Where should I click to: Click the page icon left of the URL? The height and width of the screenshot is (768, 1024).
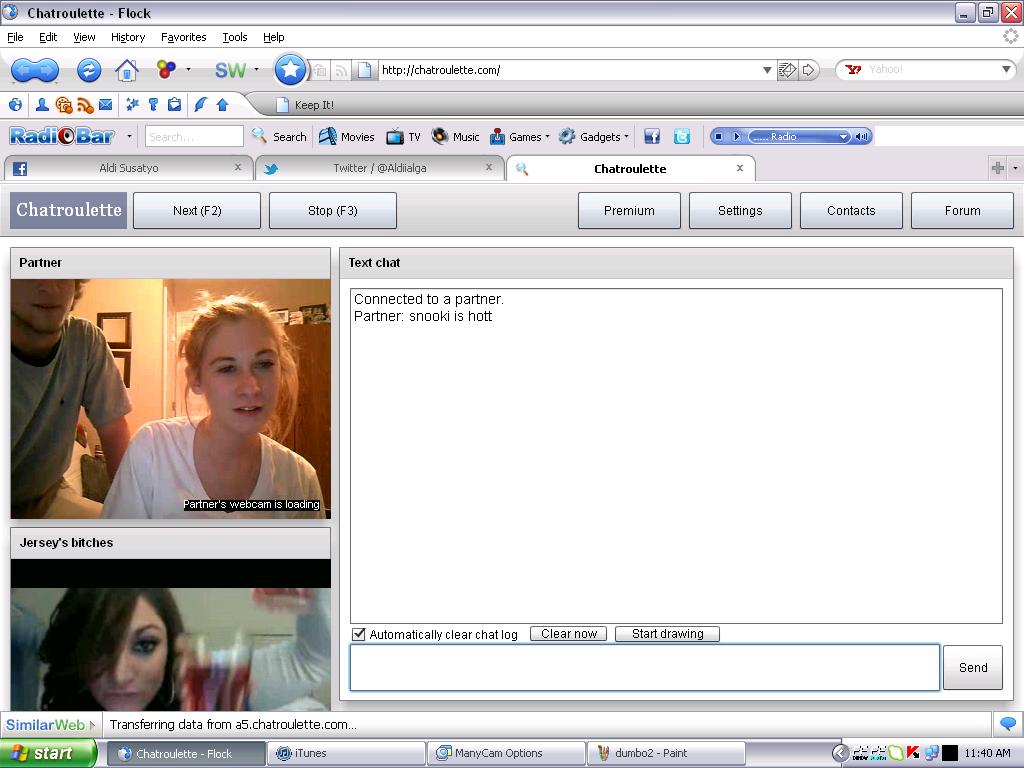click(364, 70)
